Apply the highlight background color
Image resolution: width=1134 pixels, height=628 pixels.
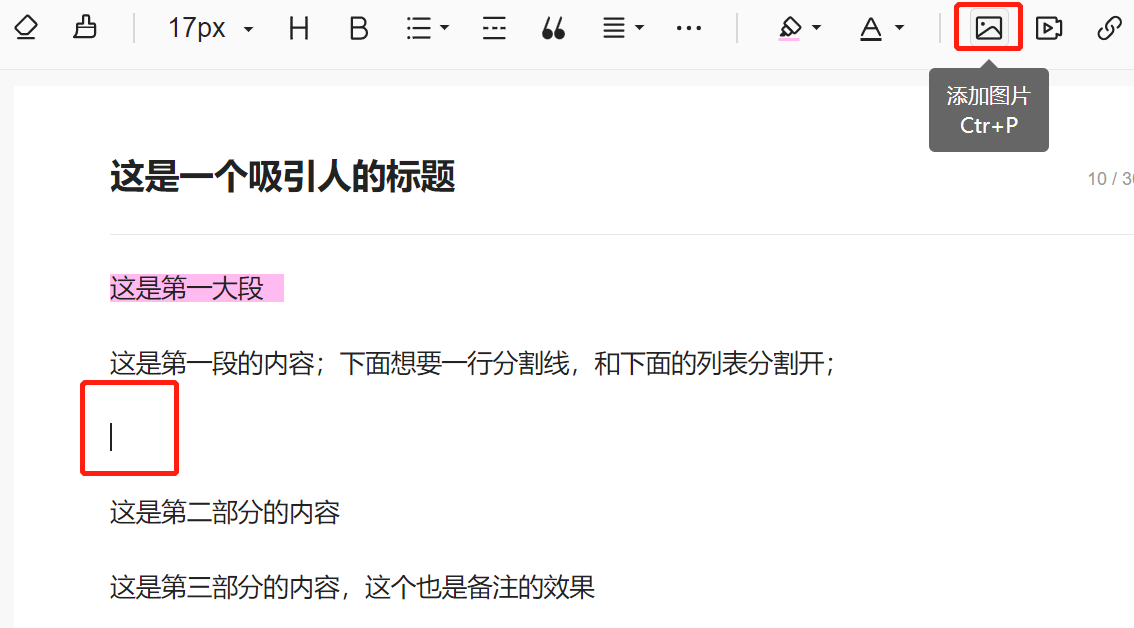point(790,29)
